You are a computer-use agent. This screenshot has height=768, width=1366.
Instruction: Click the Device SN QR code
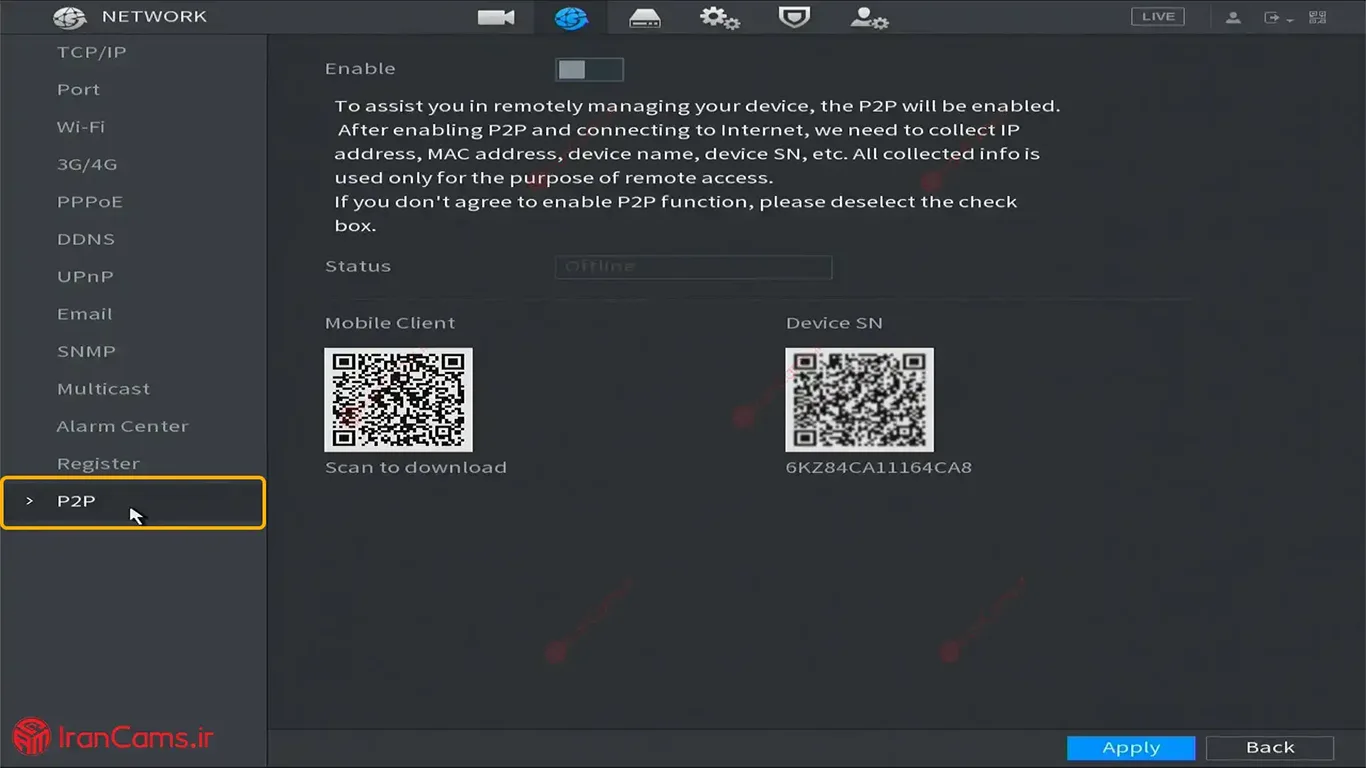[x=859, y=400]
